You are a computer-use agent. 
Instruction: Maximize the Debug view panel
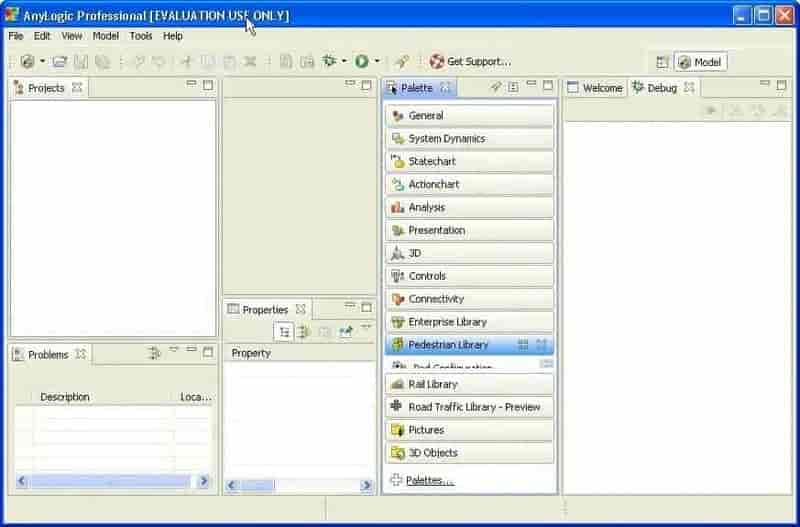coord(781,85)
